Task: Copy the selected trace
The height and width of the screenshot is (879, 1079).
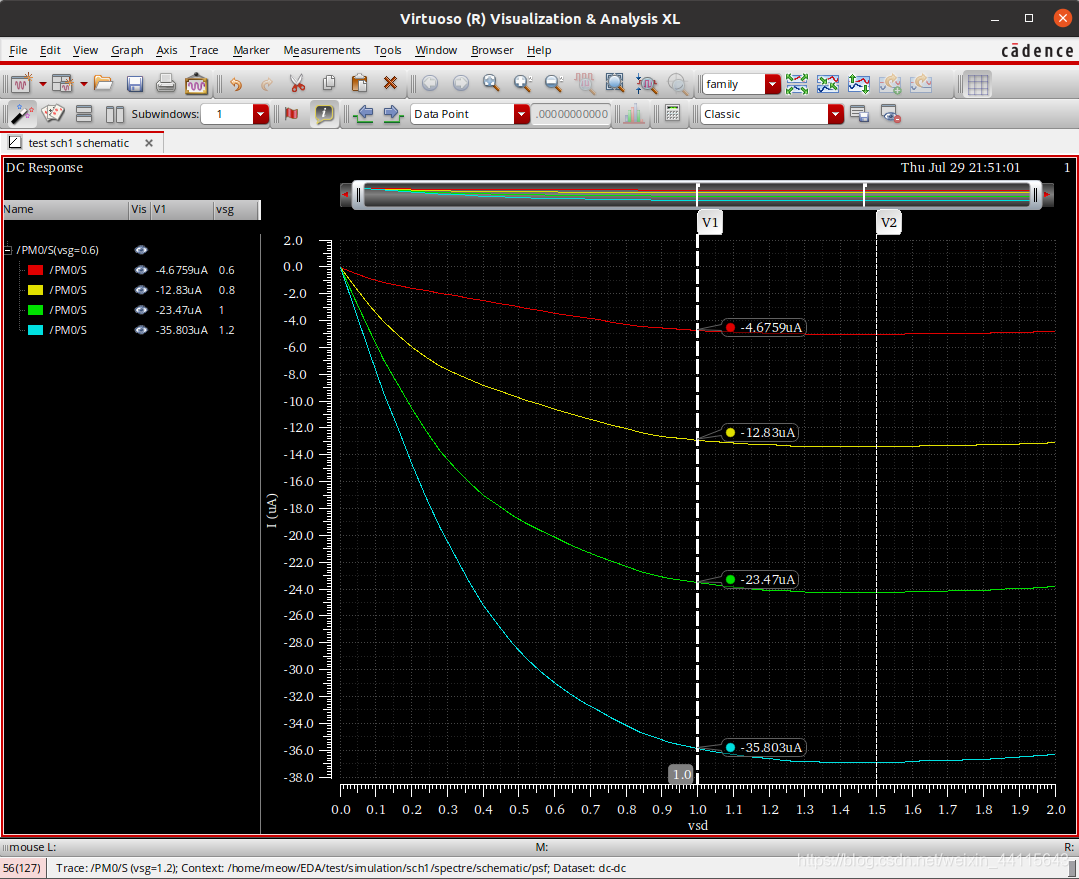Action: coord(329,84)
